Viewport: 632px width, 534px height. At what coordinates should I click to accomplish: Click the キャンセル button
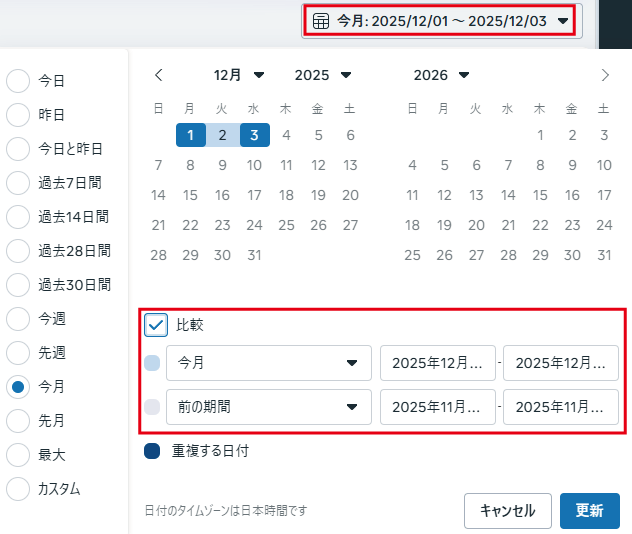(508, 510)
